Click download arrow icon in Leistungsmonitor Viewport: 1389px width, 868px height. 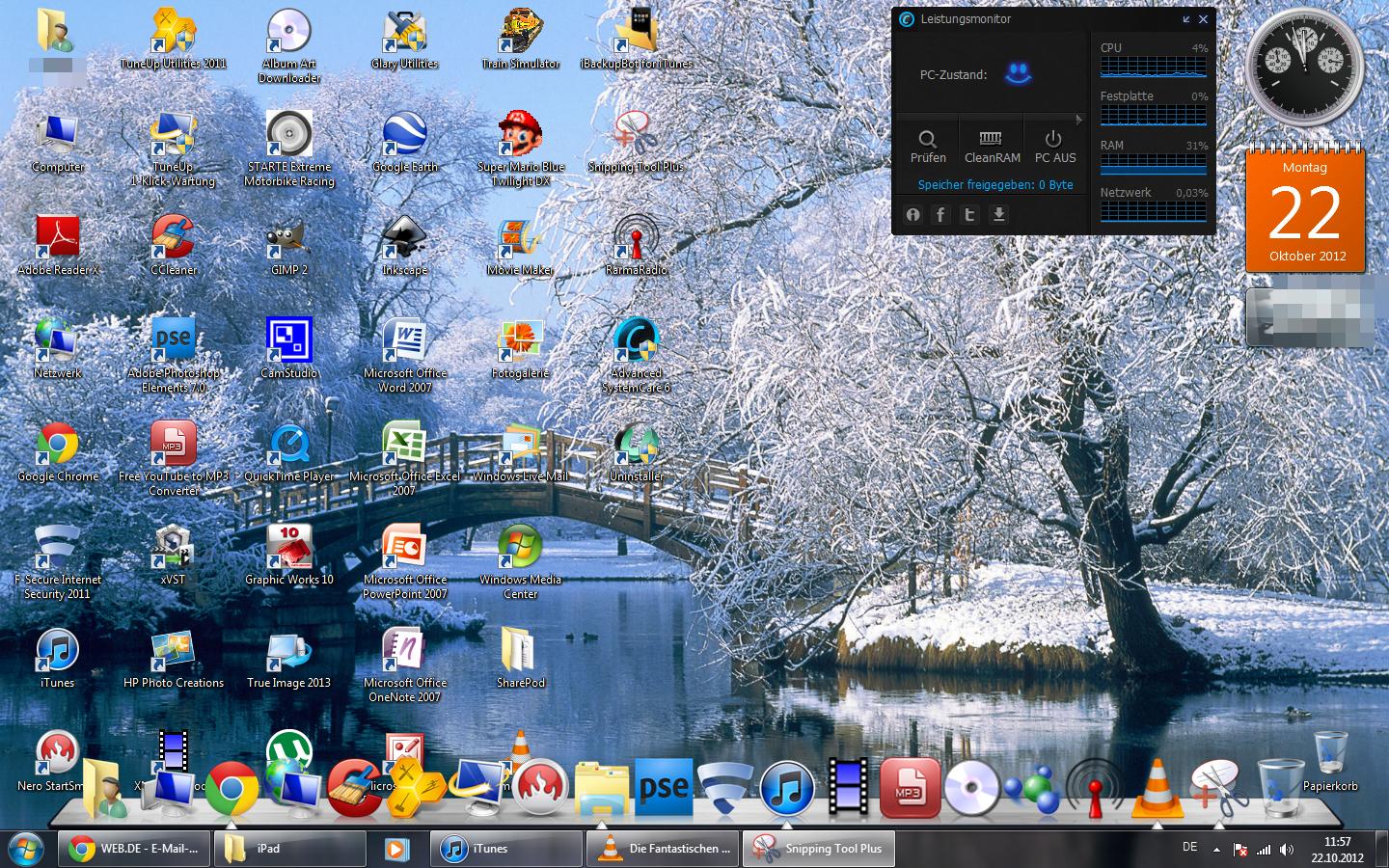tap(999, 215)
